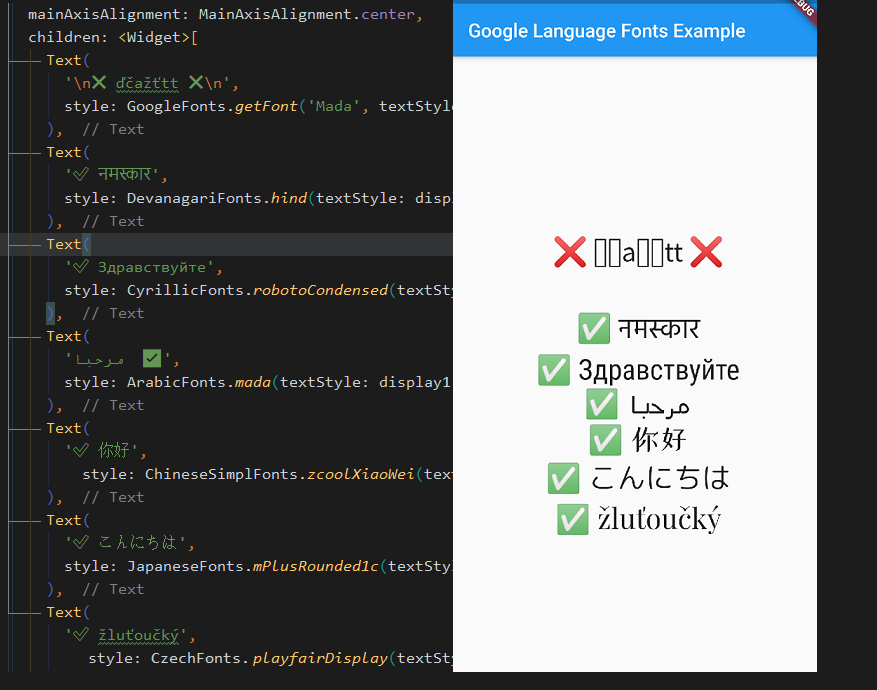Click 'GoogleFonts.getFont' in the code

tap(212, 106)
